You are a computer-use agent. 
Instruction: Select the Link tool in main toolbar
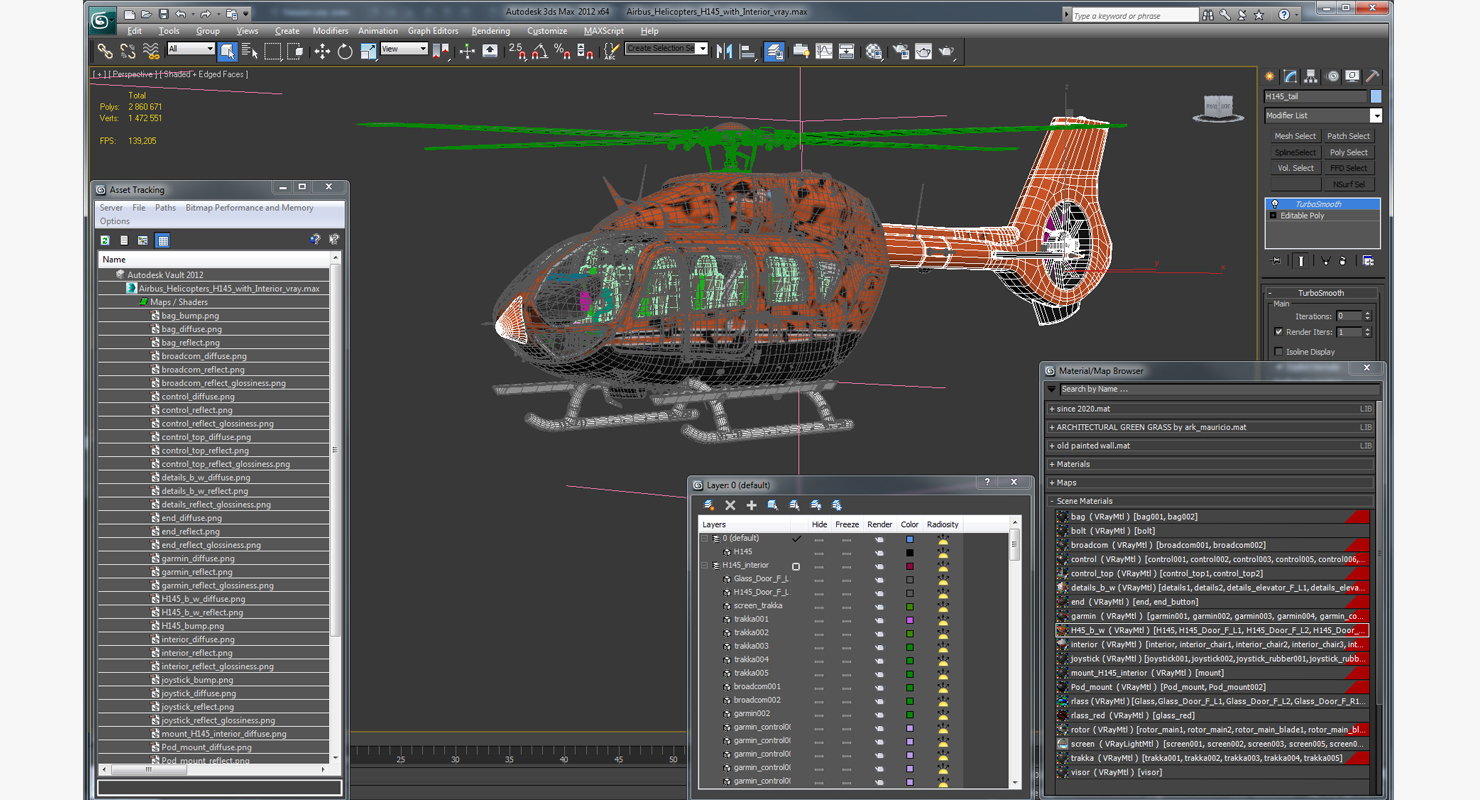104,50
